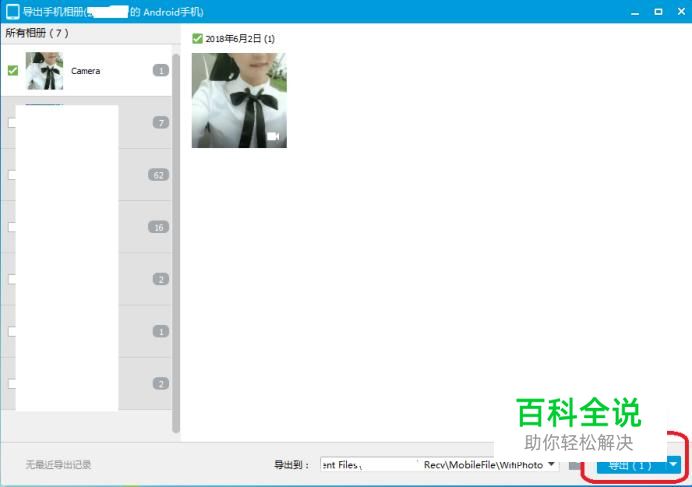Close the 导出手机相册 window

[x=681, y=12]
